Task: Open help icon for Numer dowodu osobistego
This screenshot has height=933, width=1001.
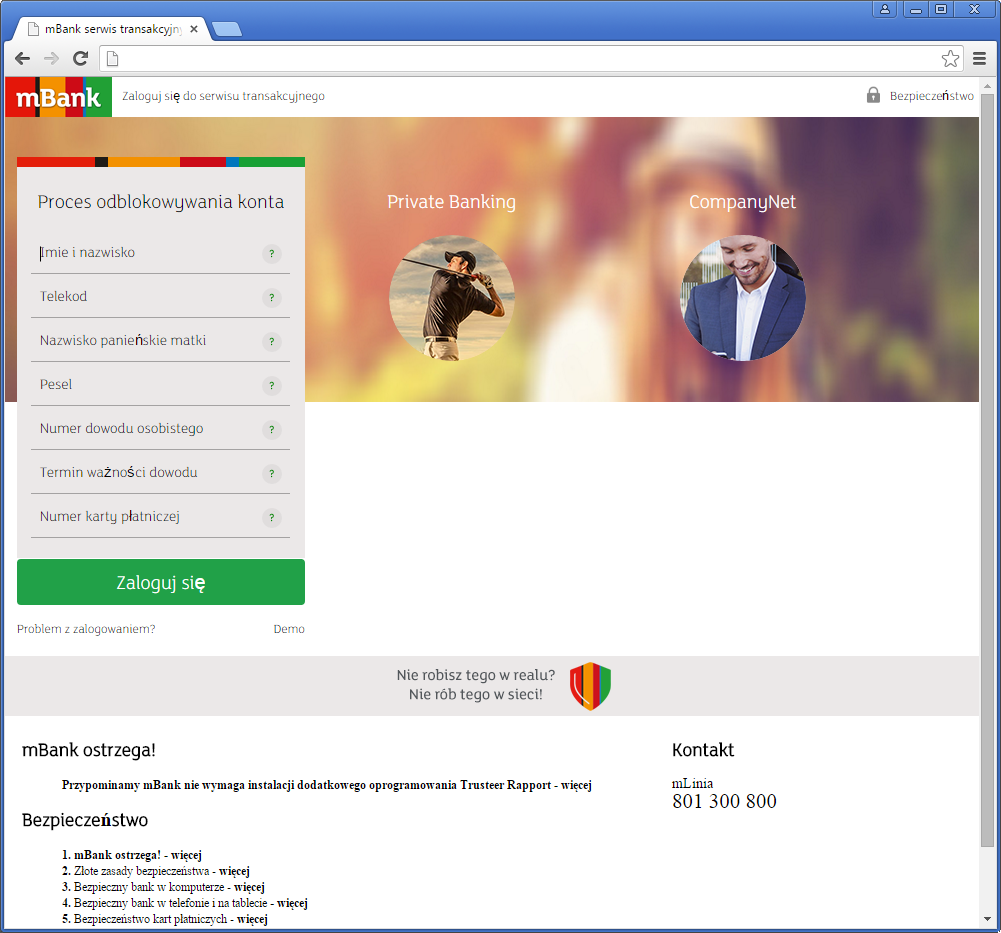Action: pyautogui.click(x=271, y=430)
